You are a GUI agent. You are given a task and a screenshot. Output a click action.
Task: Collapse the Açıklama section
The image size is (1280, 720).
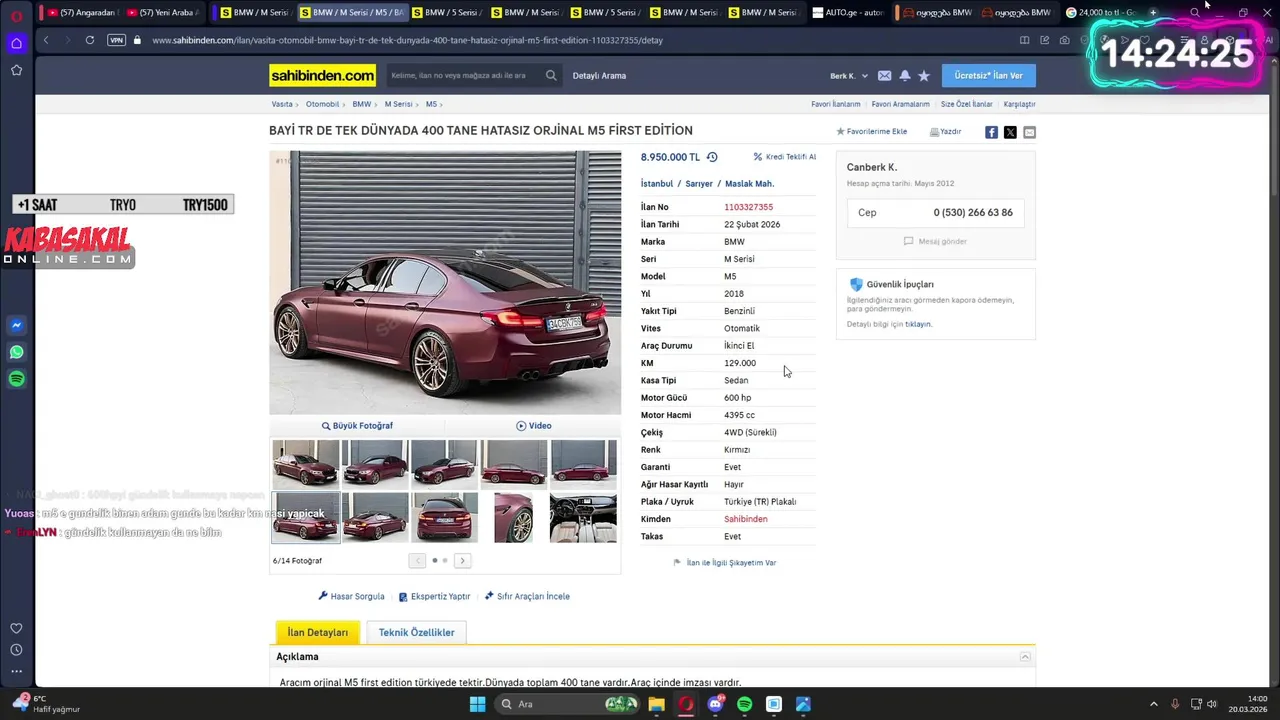click(1025, 657)
